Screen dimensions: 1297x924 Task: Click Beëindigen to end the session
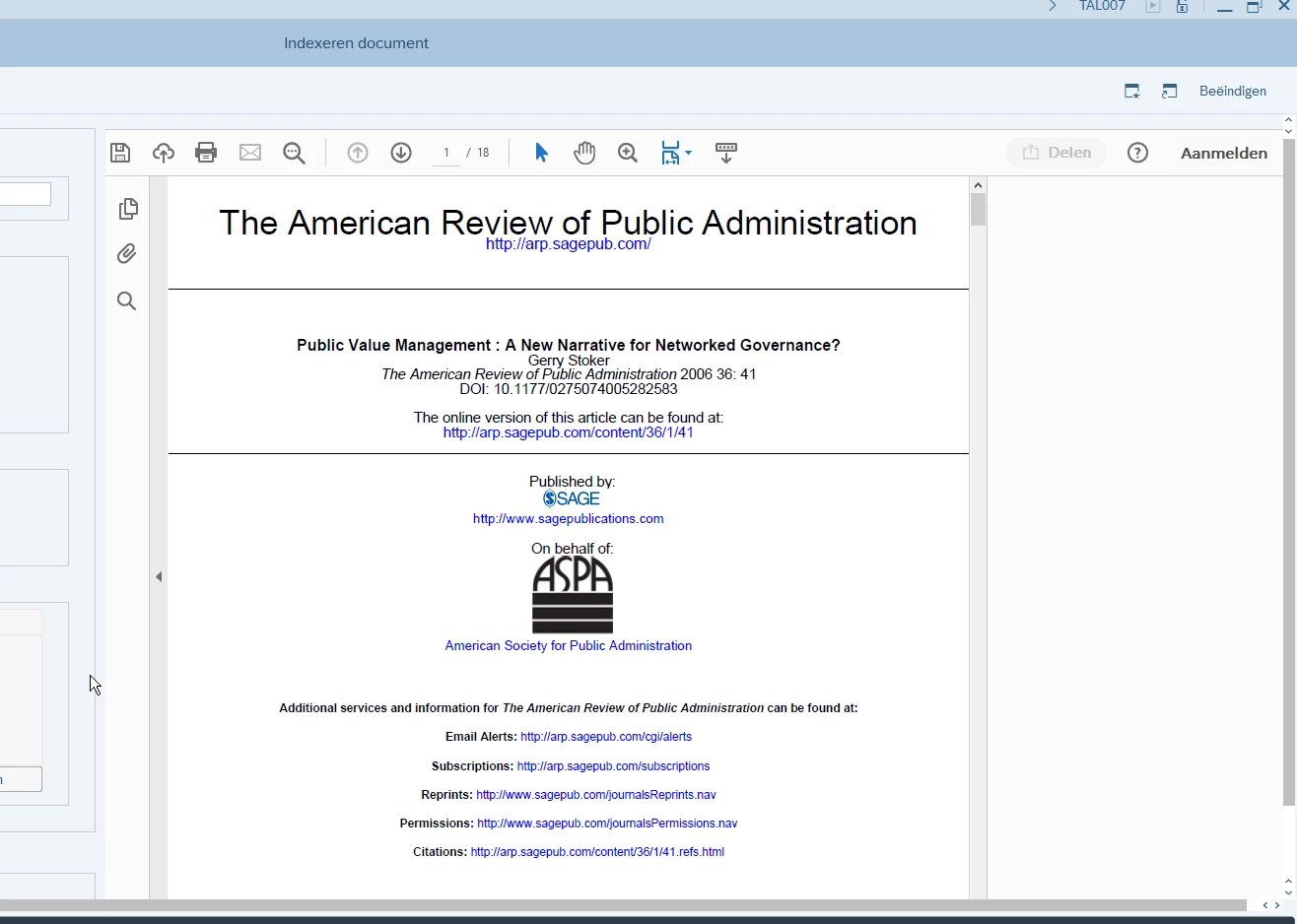click(1233, 91)
